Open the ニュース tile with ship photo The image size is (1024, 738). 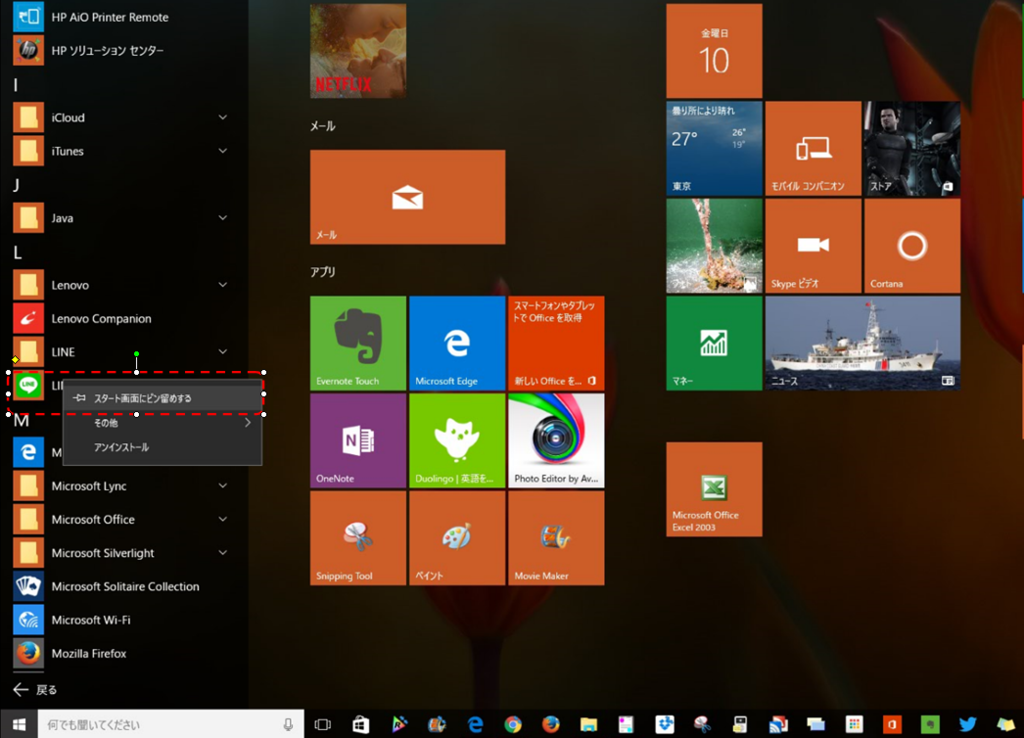pyautogui.click(x=863, y=343)
